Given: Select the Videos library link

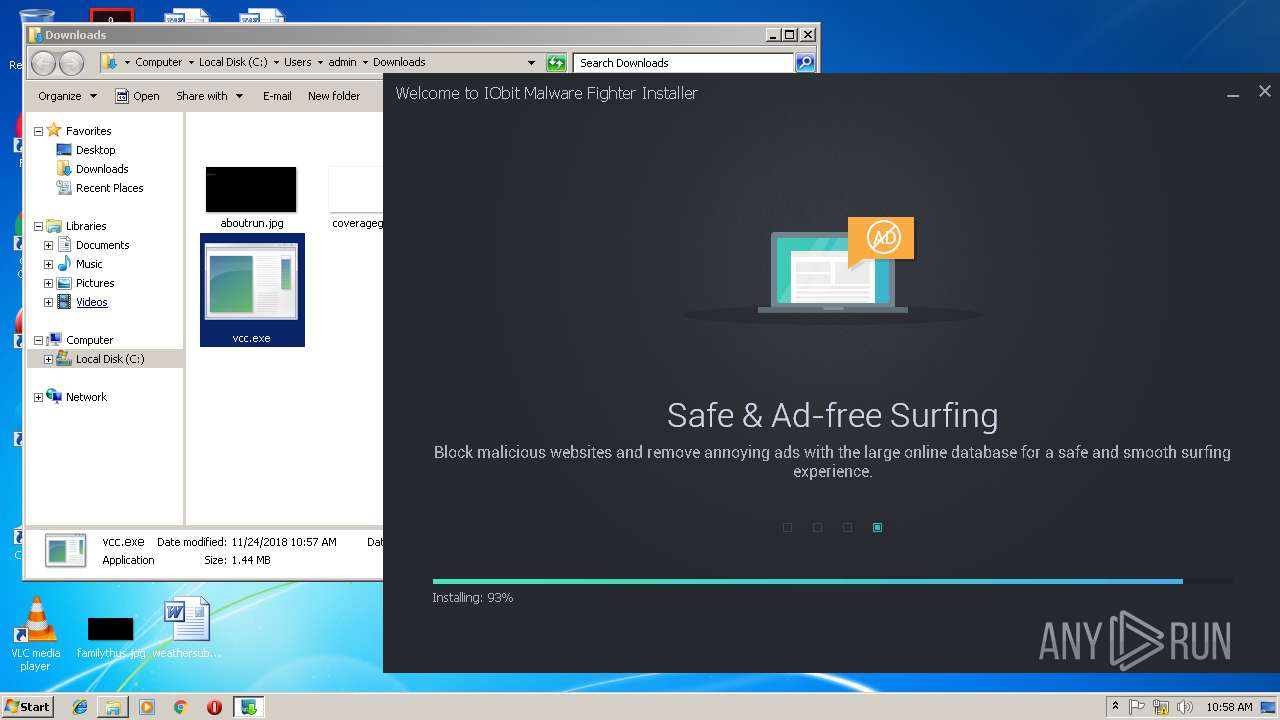Looking at the screenshot, I should pyautogui.click(x=92, y=302).
